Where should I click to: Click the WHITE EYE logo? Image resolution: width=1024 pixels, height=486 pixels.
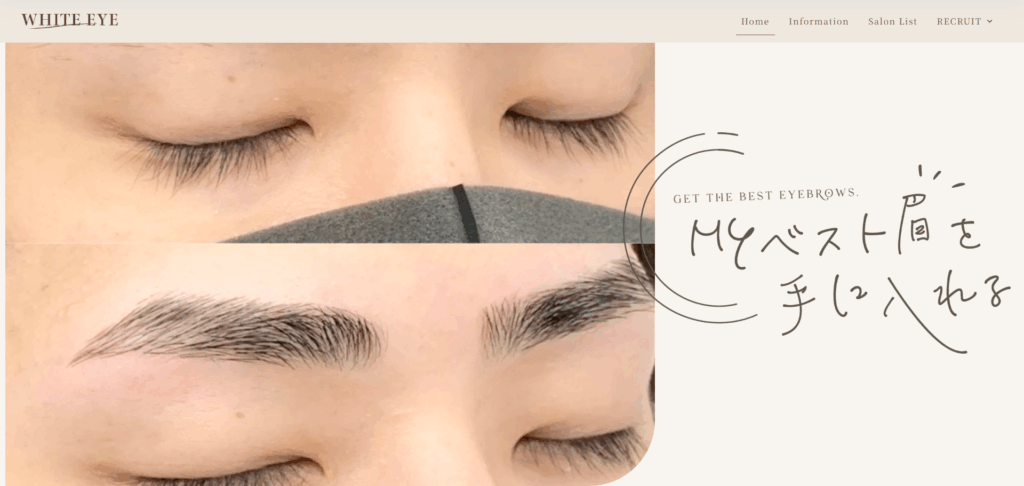(69, 20)
